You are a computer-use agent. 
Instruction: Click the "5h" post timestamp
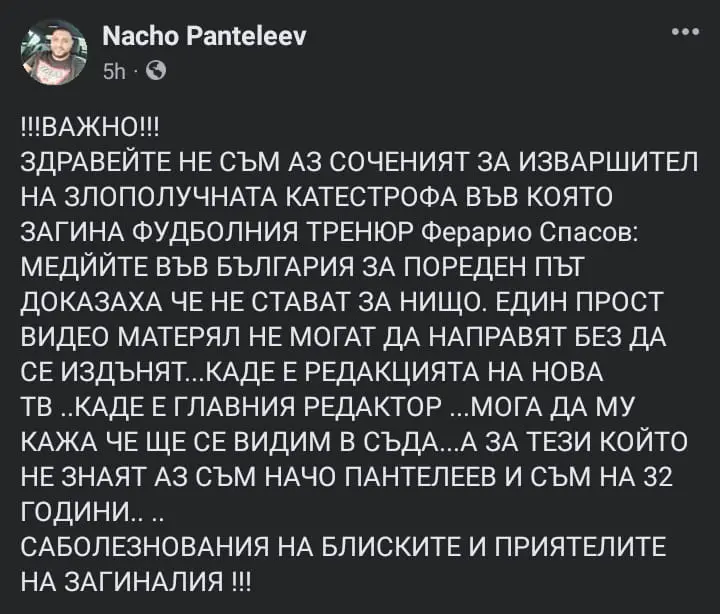tap(116, 72)
